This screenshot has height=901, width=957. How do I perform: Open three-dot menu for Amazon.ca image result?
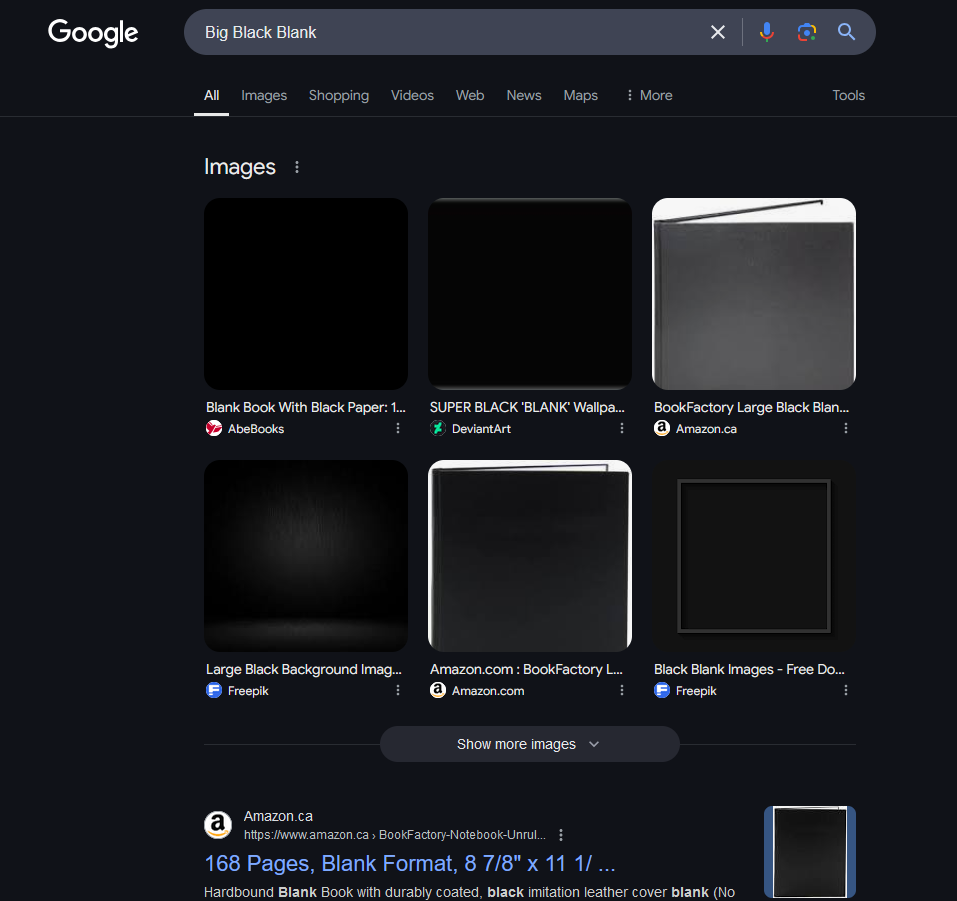pyautogui.click(x=846, y=429)
